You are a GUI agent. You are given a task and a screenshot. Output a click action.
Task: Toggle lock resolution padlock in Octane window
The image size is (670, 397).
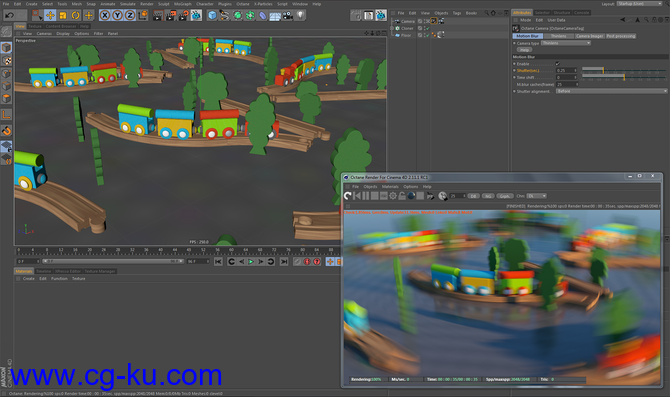pyautogui.click(x=402, y=196)
